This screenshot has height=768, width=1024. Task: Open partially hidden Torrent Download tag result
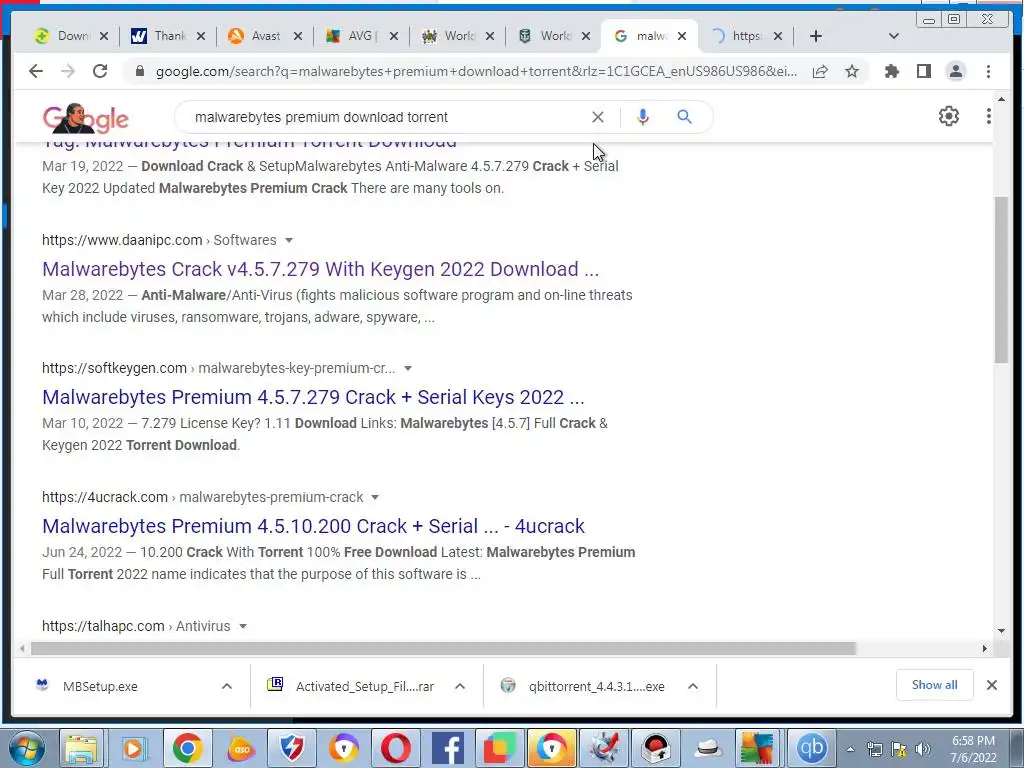pos(249,143)
